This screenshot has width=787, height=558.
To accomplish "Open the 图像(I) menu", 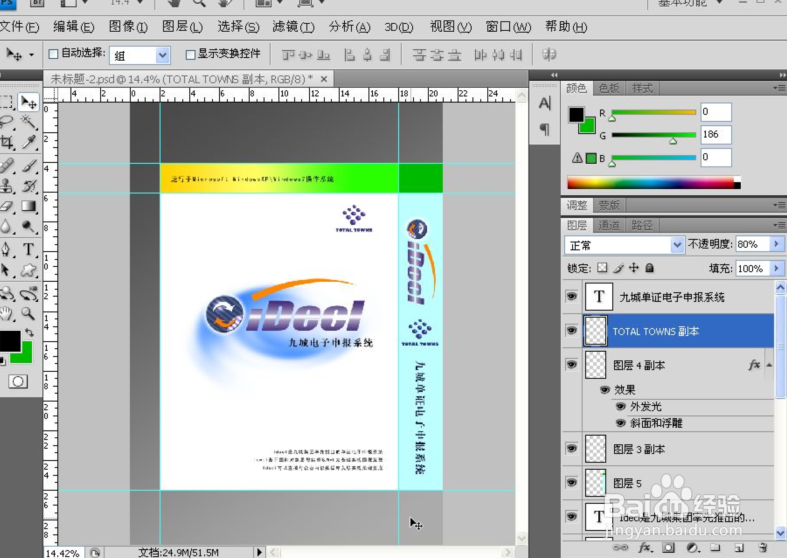I will tap(128, 27).
